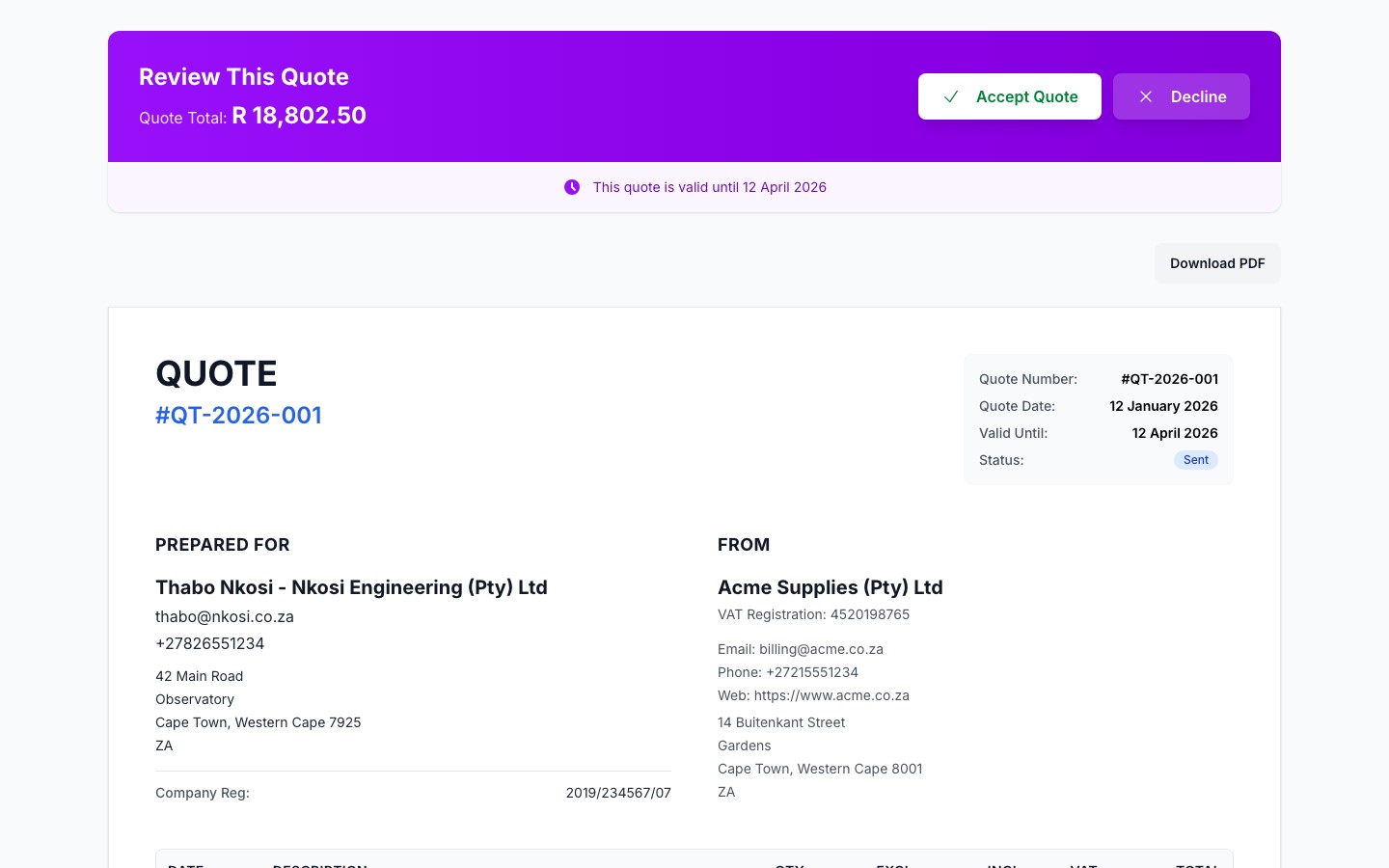Click the Acme phone number +27215551234
1389x868 pixels.
coord(811,672)
